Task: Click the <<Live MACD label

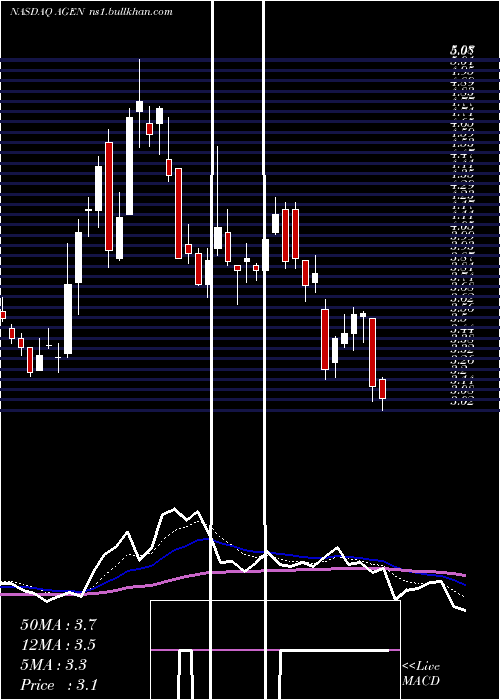Action: (x=421, y=674)
